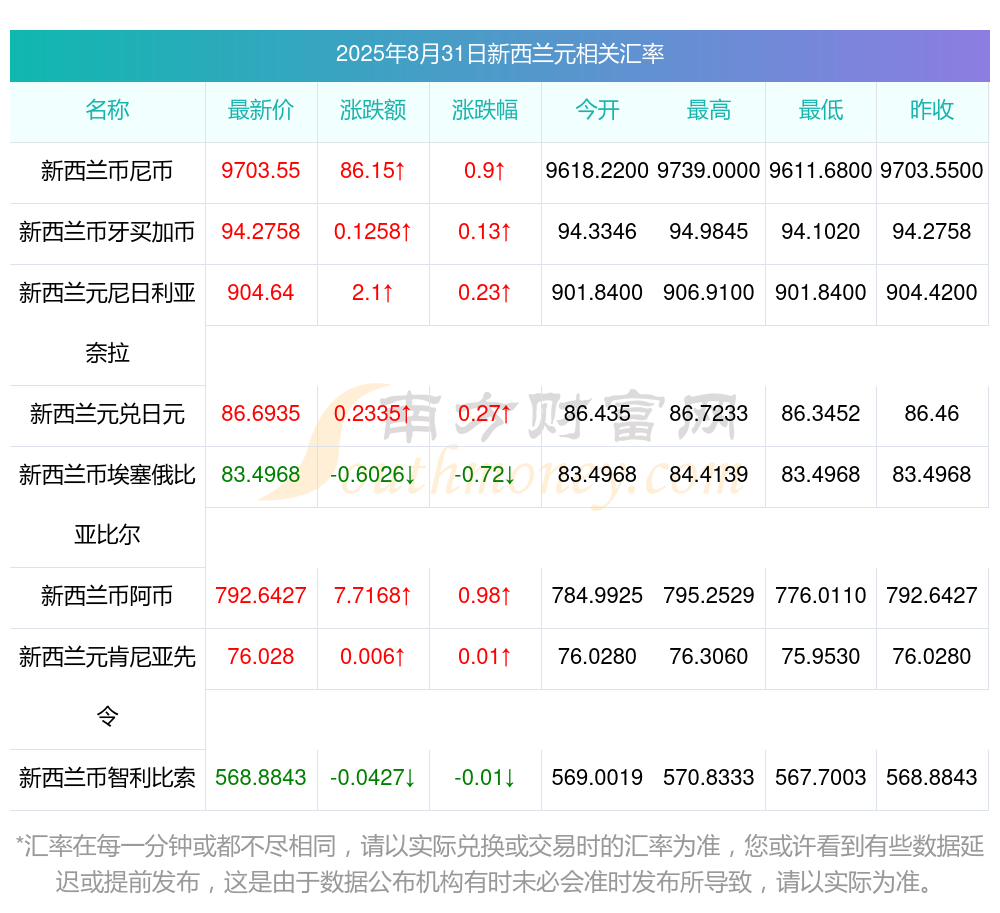This screenshot has width=1000, height=913.
Task: Click change amount 7.7168↑
Action: coord(372,595)
